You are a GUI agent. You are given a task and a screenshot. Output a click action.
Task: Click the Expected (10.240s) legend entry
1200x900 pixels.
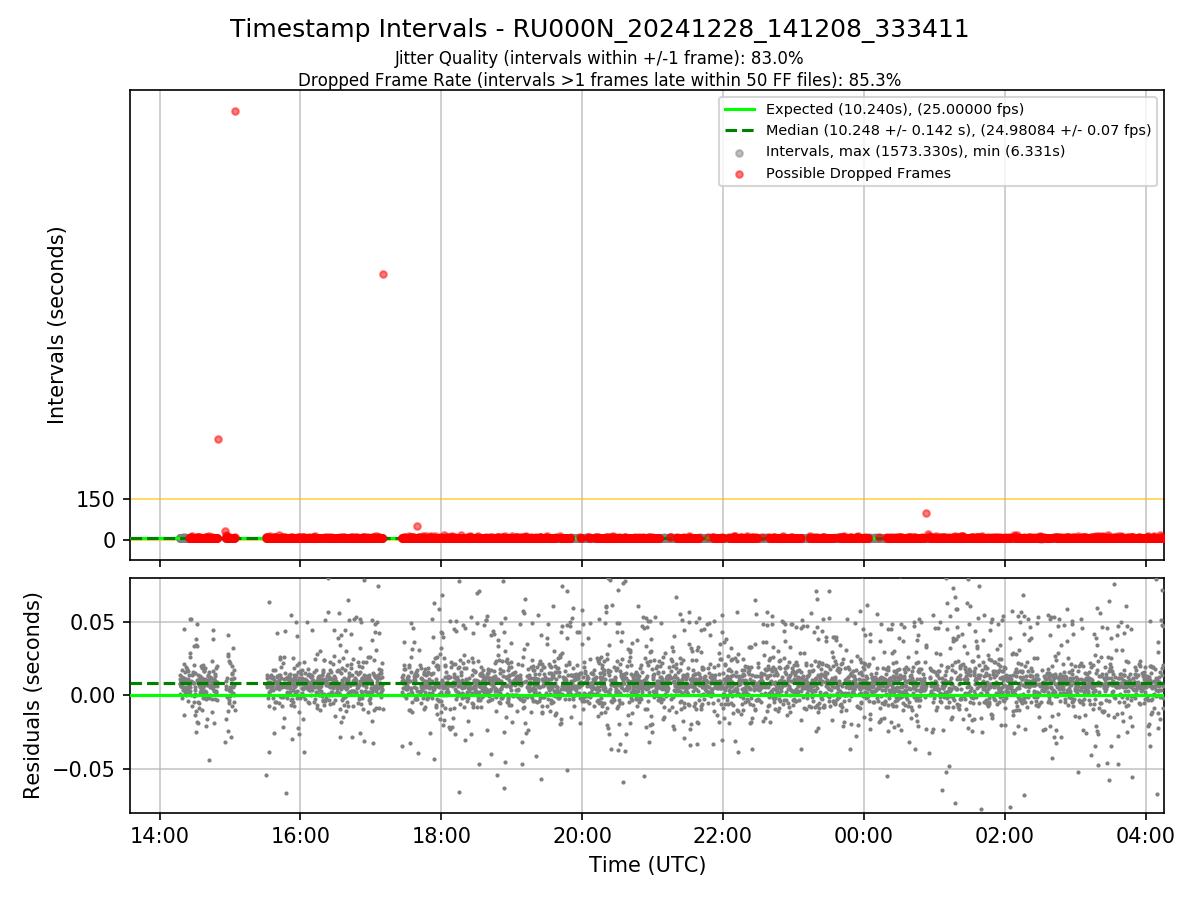point(895,109)
